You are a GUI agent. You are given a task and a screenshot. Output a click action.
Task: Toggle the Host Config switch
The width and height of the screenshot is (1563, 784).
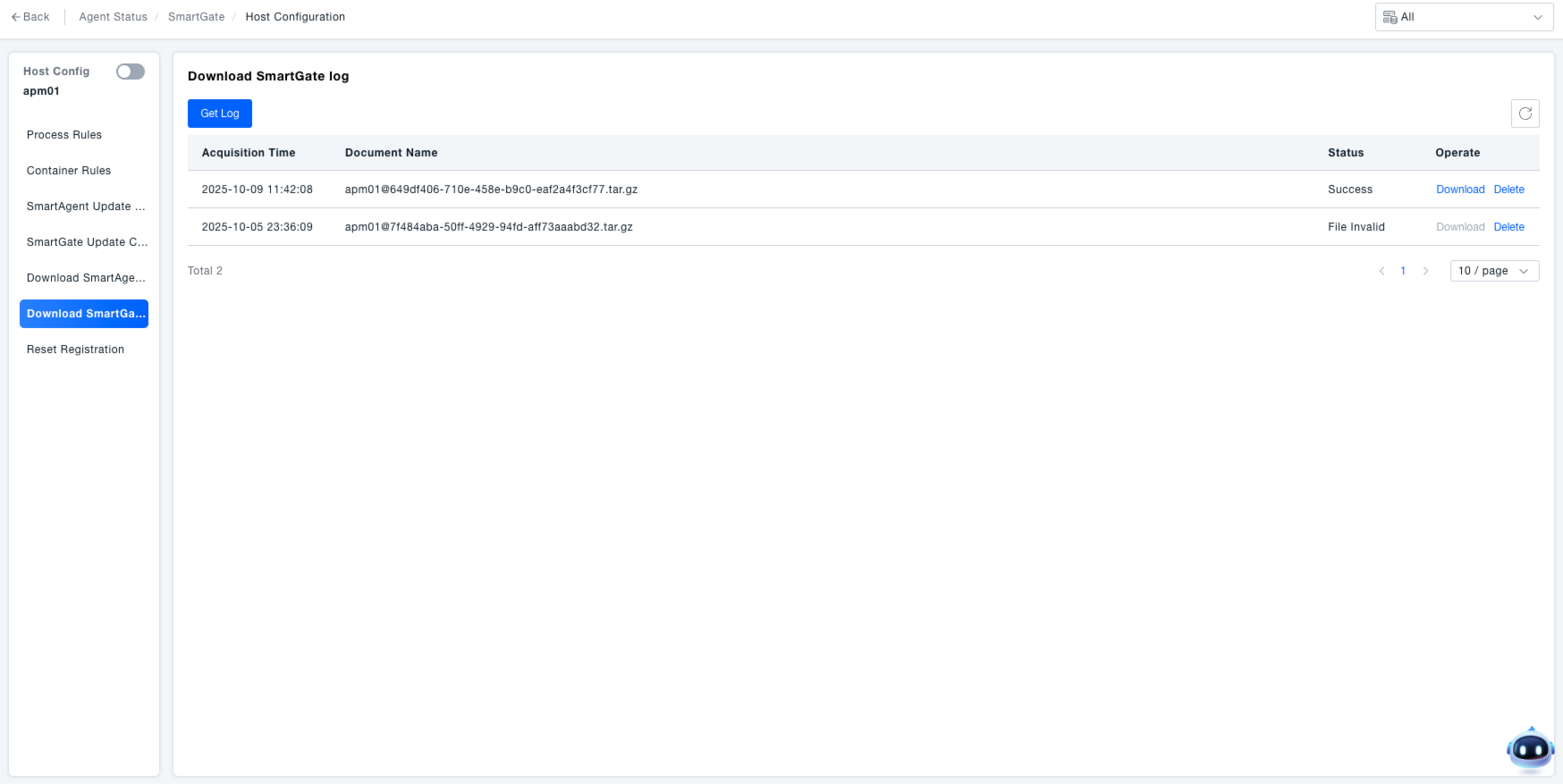[131, 72]
